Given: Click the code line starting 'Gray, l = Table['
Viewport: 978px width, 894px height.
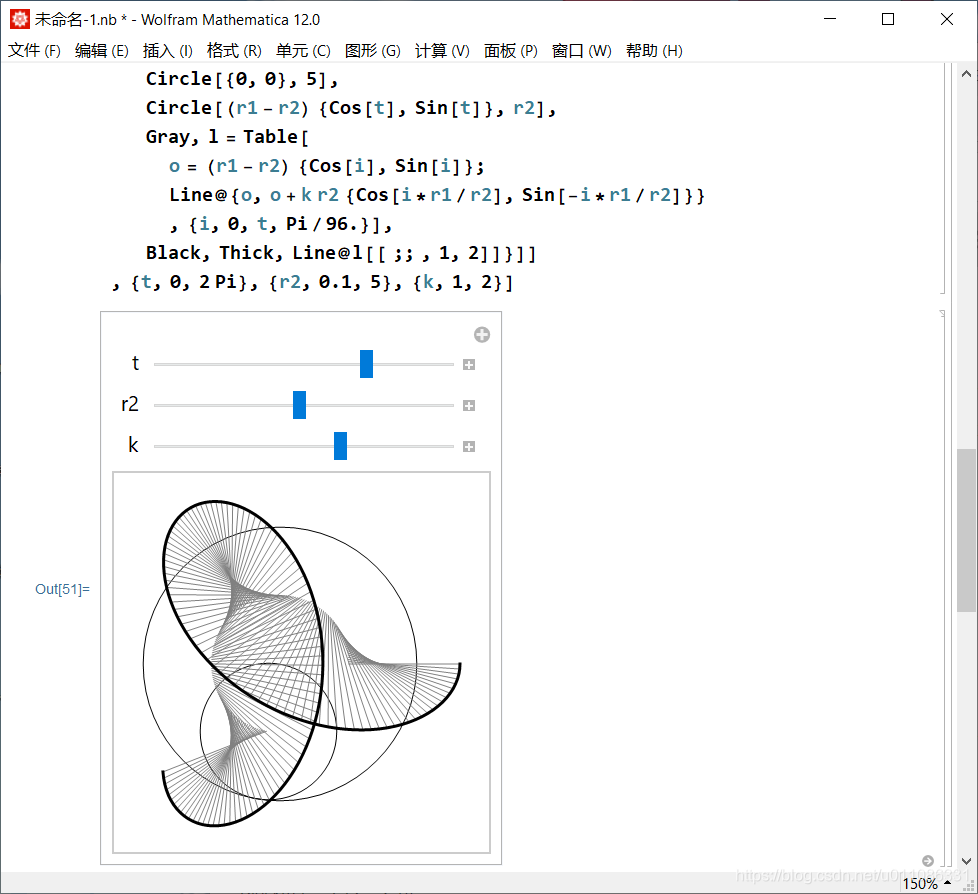Looking at the screenshot, I should point(227,137).
